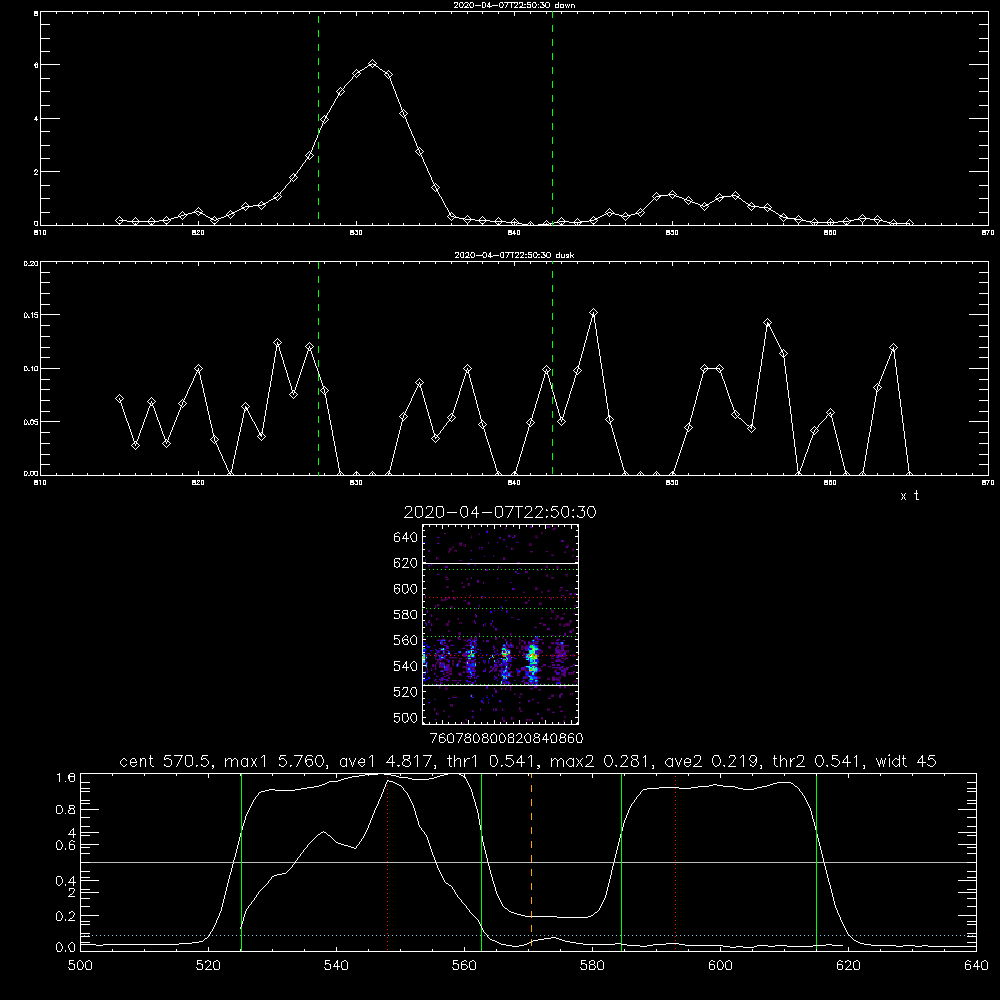Click the '600' x-axis label of bottom plot
This screenshot has height=1000, width=1000.
pyautogui.click(x=720, y=966)
